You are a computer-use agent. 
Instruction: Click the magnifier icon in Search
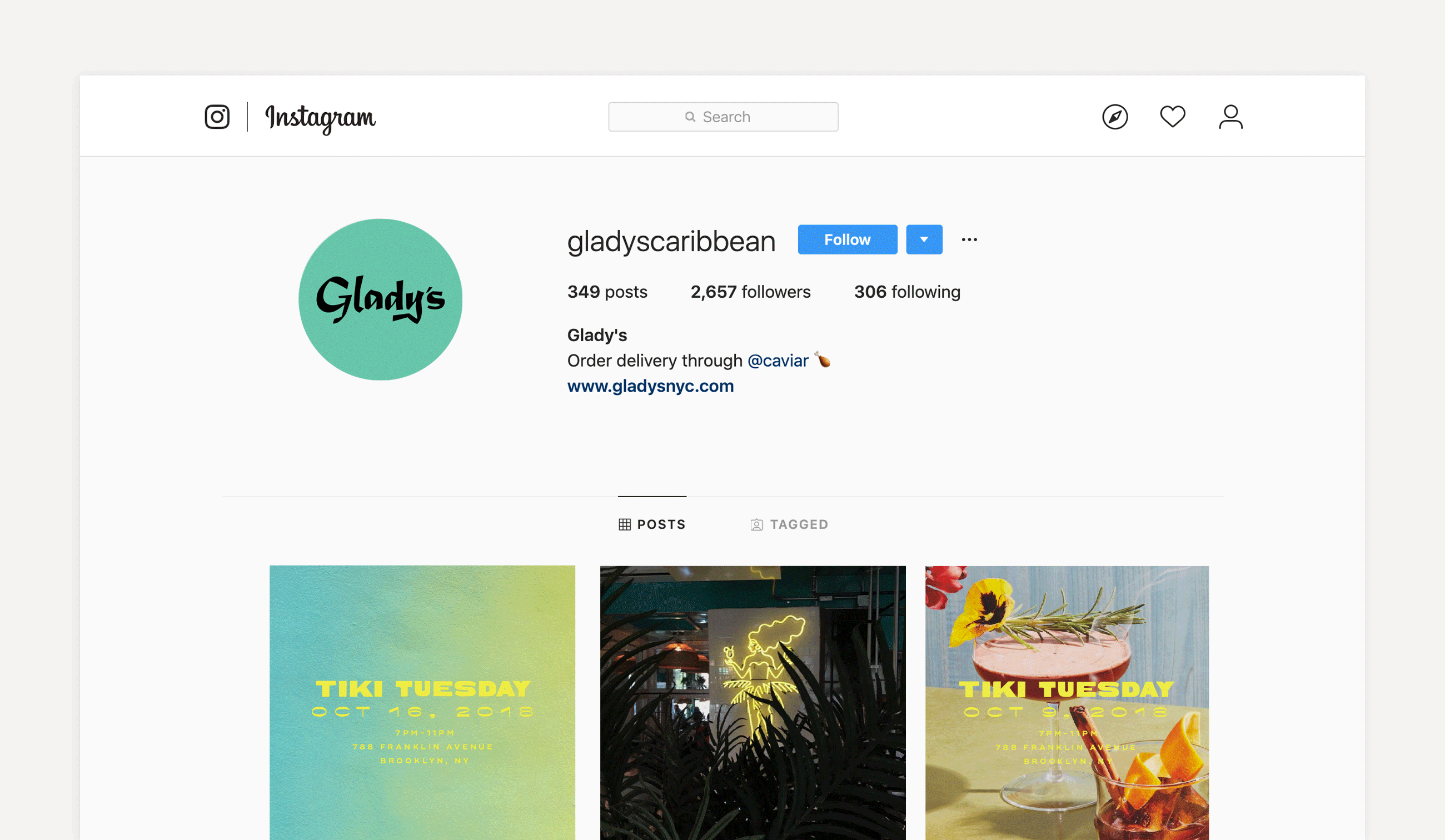(690, 117)
